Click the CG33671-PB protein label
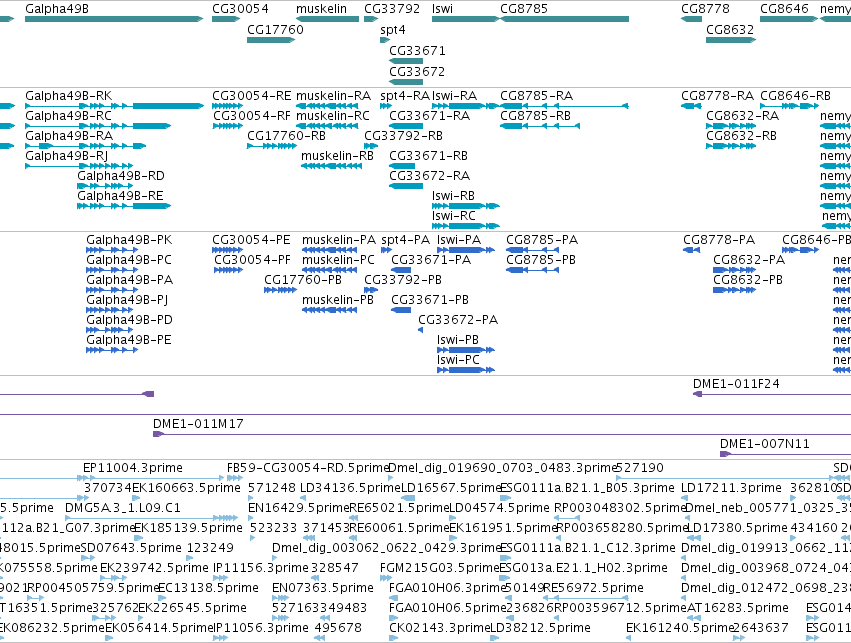The width and height of the screenshot is (851, 643). click(x=430, y=300)
